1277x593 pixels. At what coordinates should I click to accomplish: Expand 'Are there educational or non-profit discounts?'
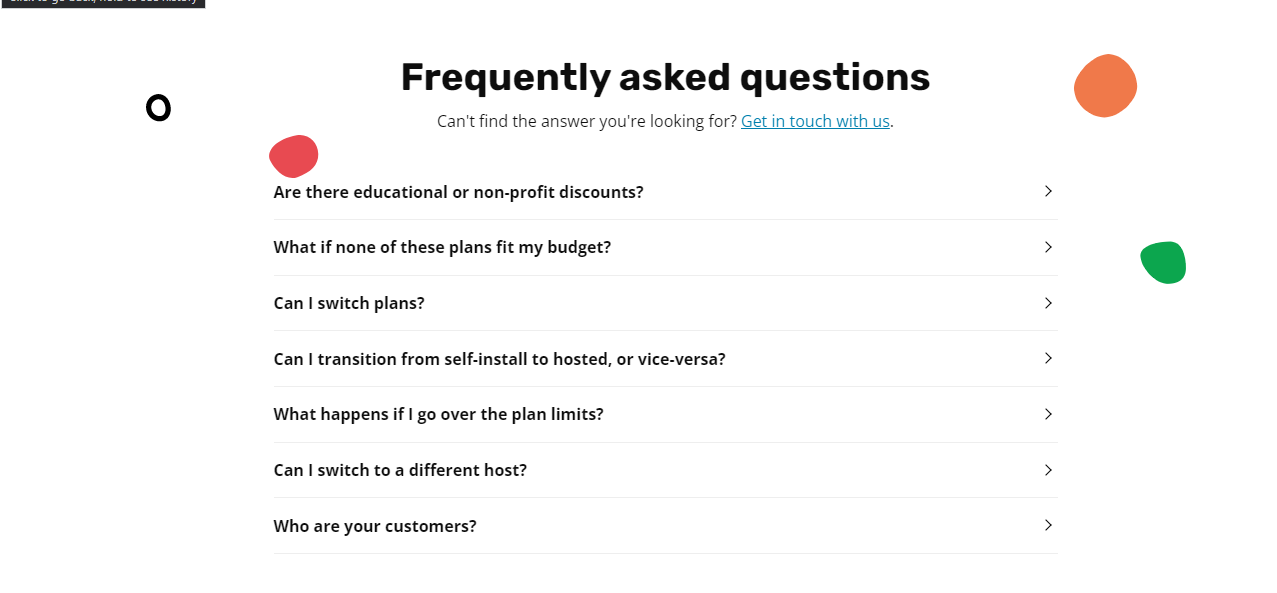458,192
